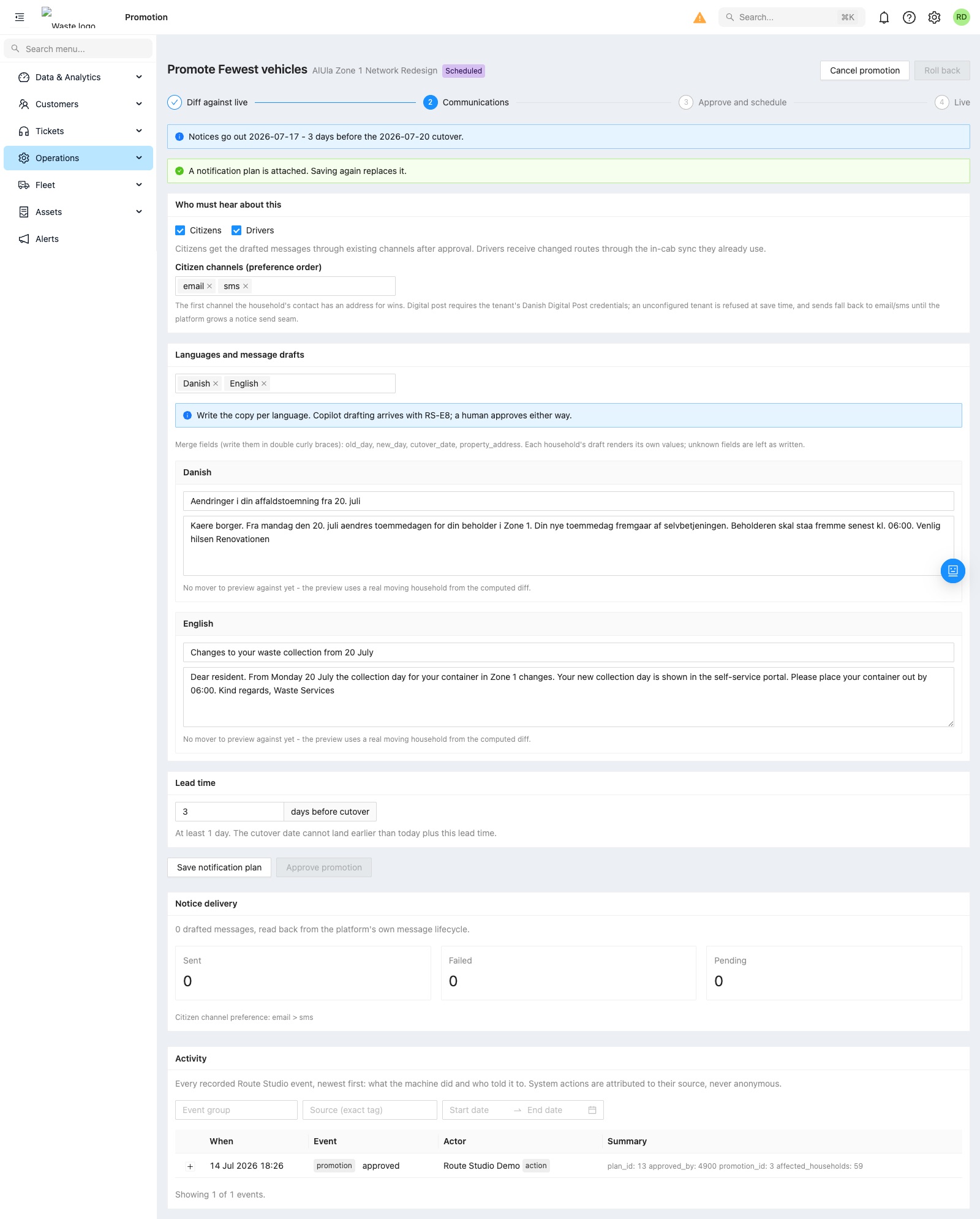Click the '14 Jul 2026 18:26' cell
This screenshot has height=1219, width=980.
247,1166
